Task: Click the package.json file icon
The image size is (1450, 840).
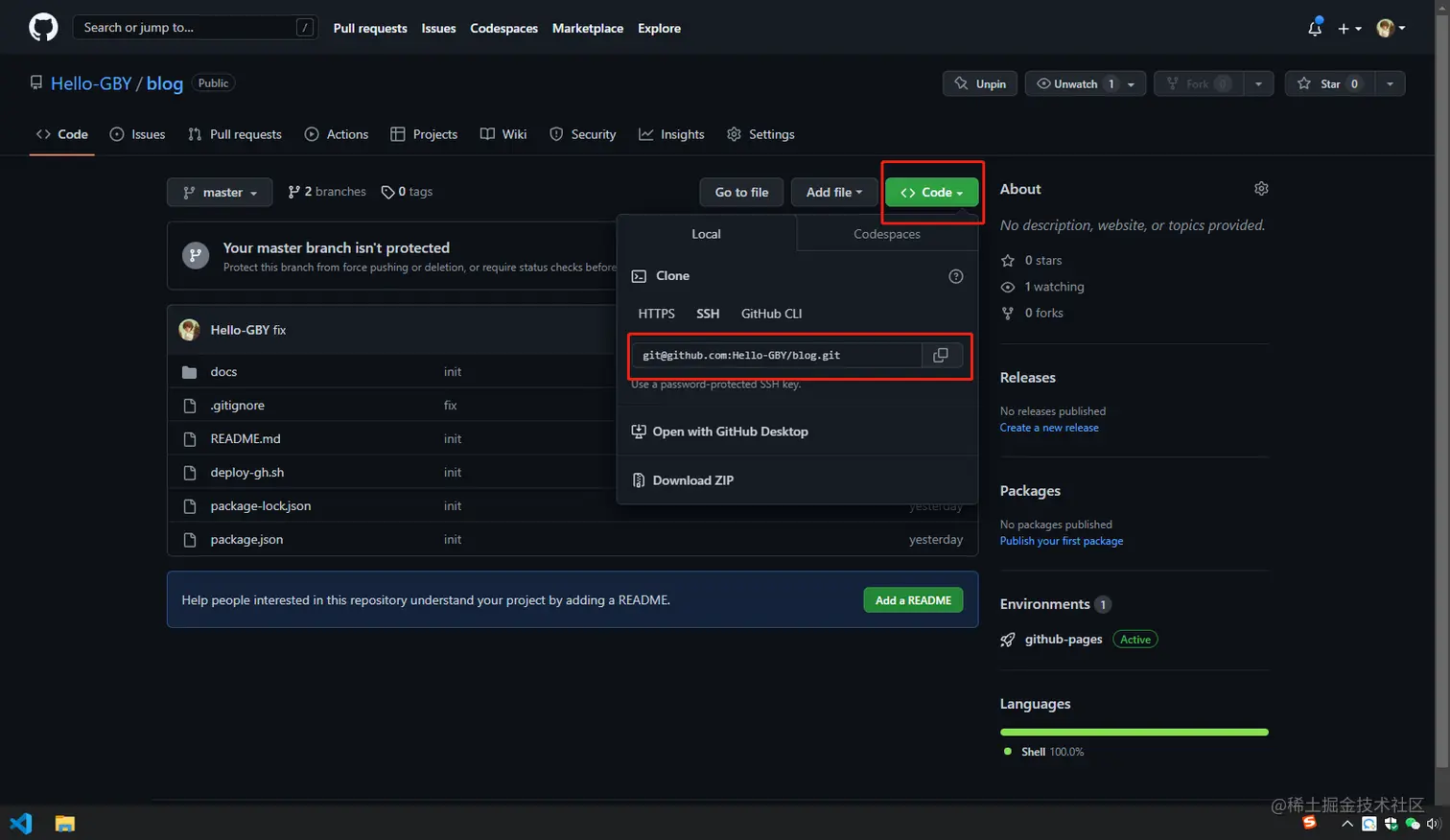Action: tap(190, 540)
